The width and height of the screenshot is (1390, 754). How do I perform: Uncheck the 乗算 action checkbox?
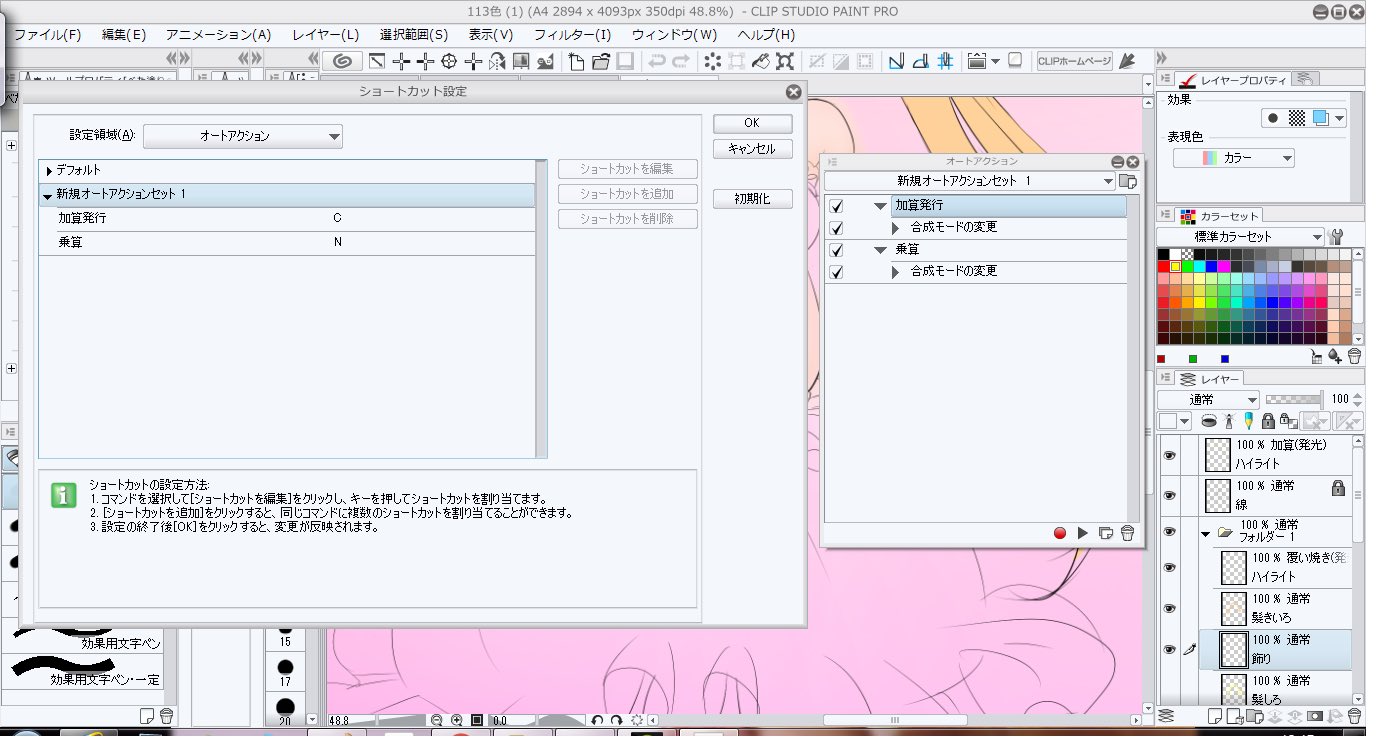(837, 250)
